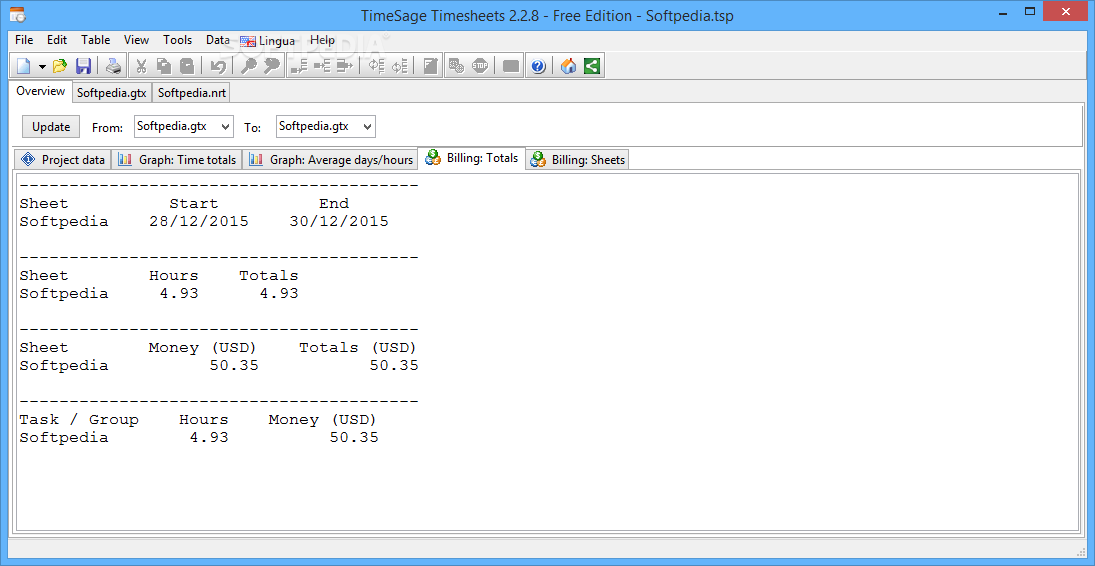
Task: Open the File menu
Action: (x=24, y=41)
